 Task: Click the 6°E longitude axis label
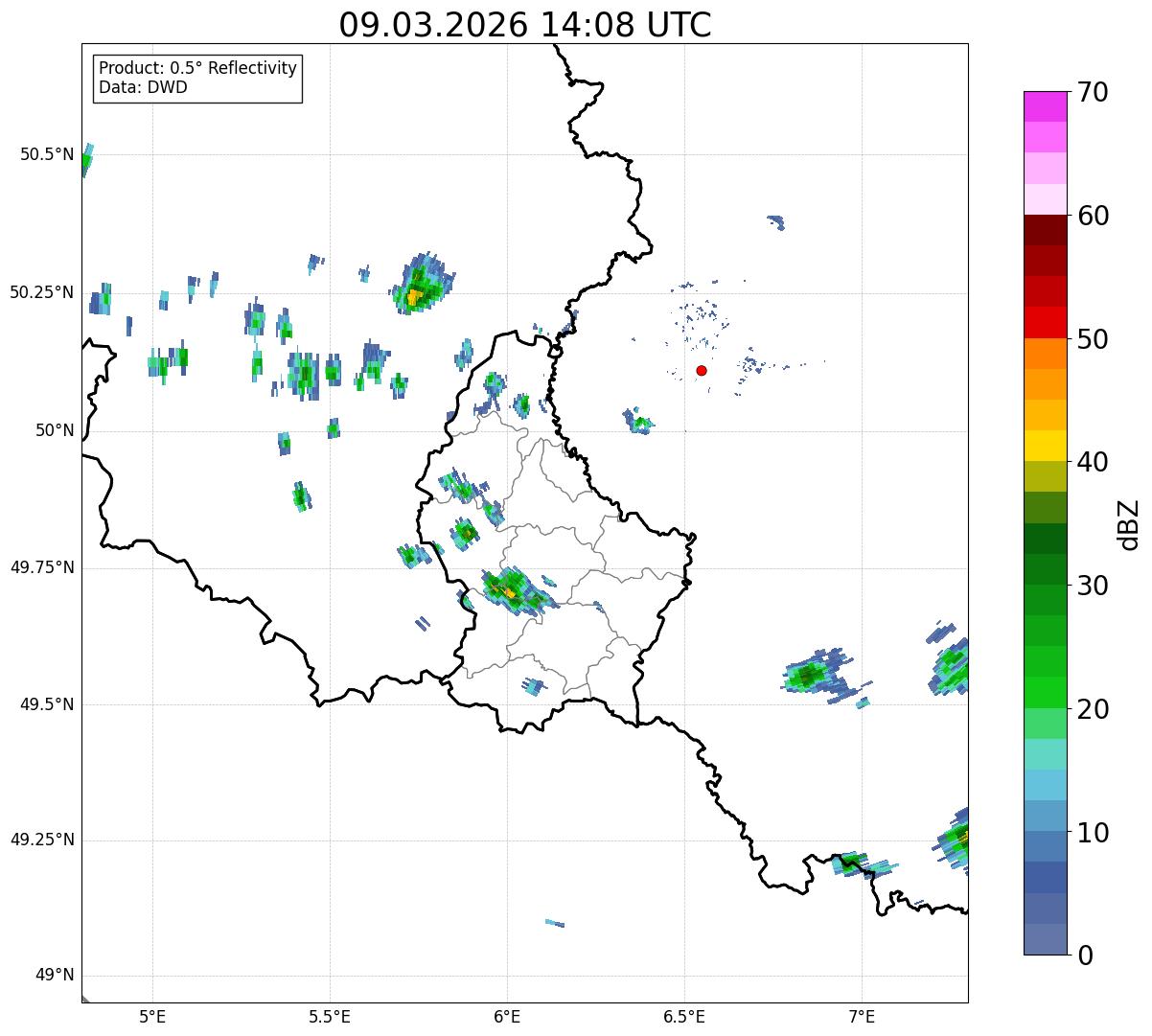(507, 1016)
